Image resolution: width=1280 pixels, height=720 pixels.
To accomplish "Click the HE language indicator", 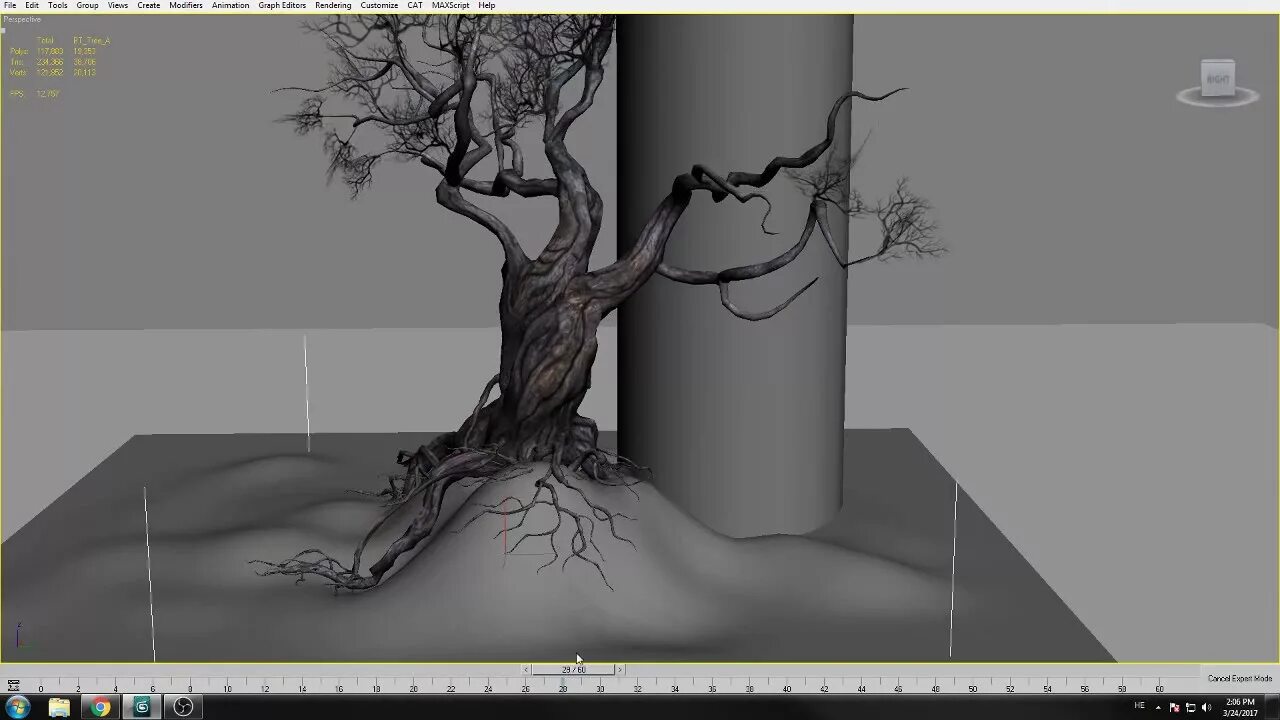I will tap(1139, 706).
